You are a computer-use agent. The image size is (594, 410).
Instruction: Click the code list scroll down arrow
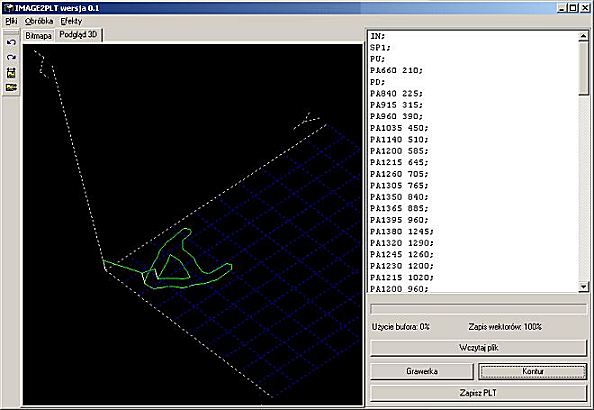583,287
